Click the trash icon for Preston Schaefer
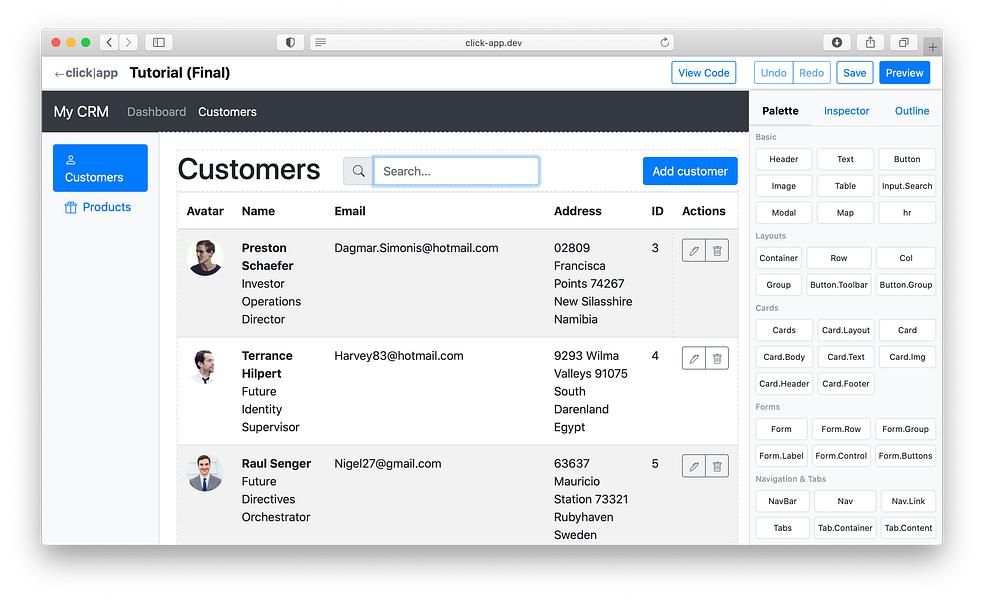Image resolution: width=984 pixels, height=600 pixels. 717,250
